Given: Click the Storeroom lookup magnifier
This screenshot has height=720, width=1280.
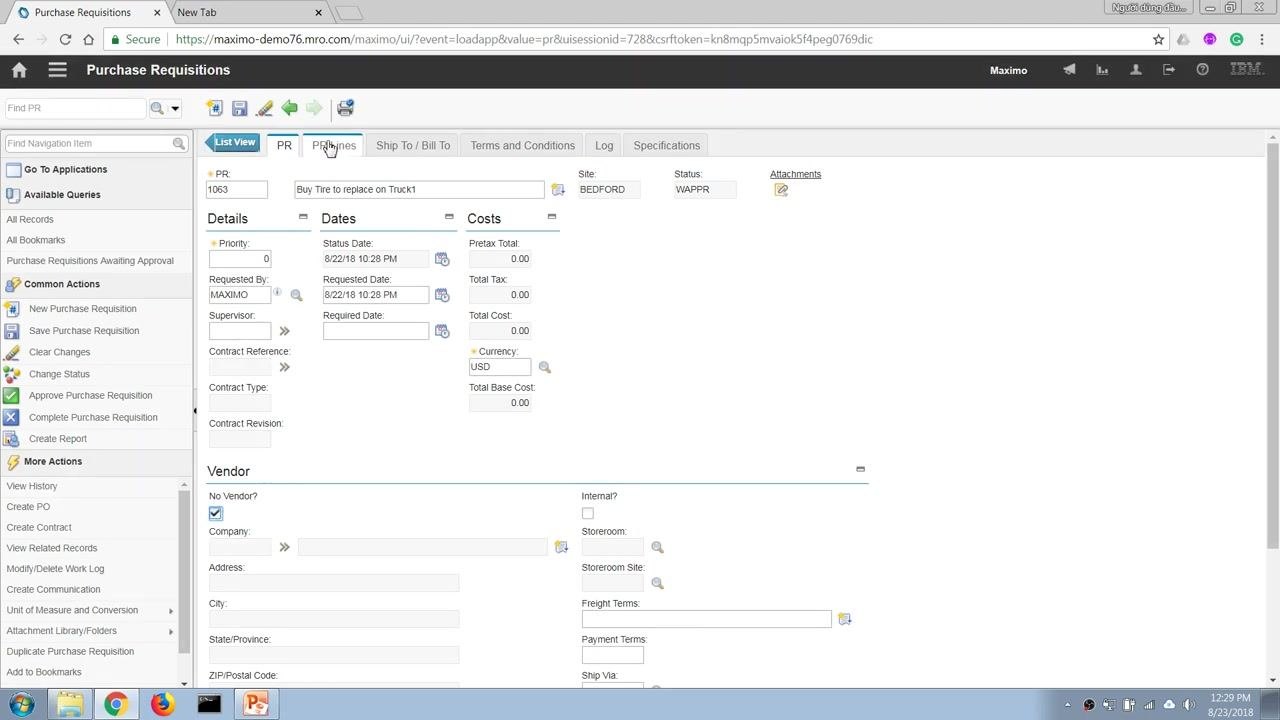Looking at the screenshot, I should click(x=657, y=547).
